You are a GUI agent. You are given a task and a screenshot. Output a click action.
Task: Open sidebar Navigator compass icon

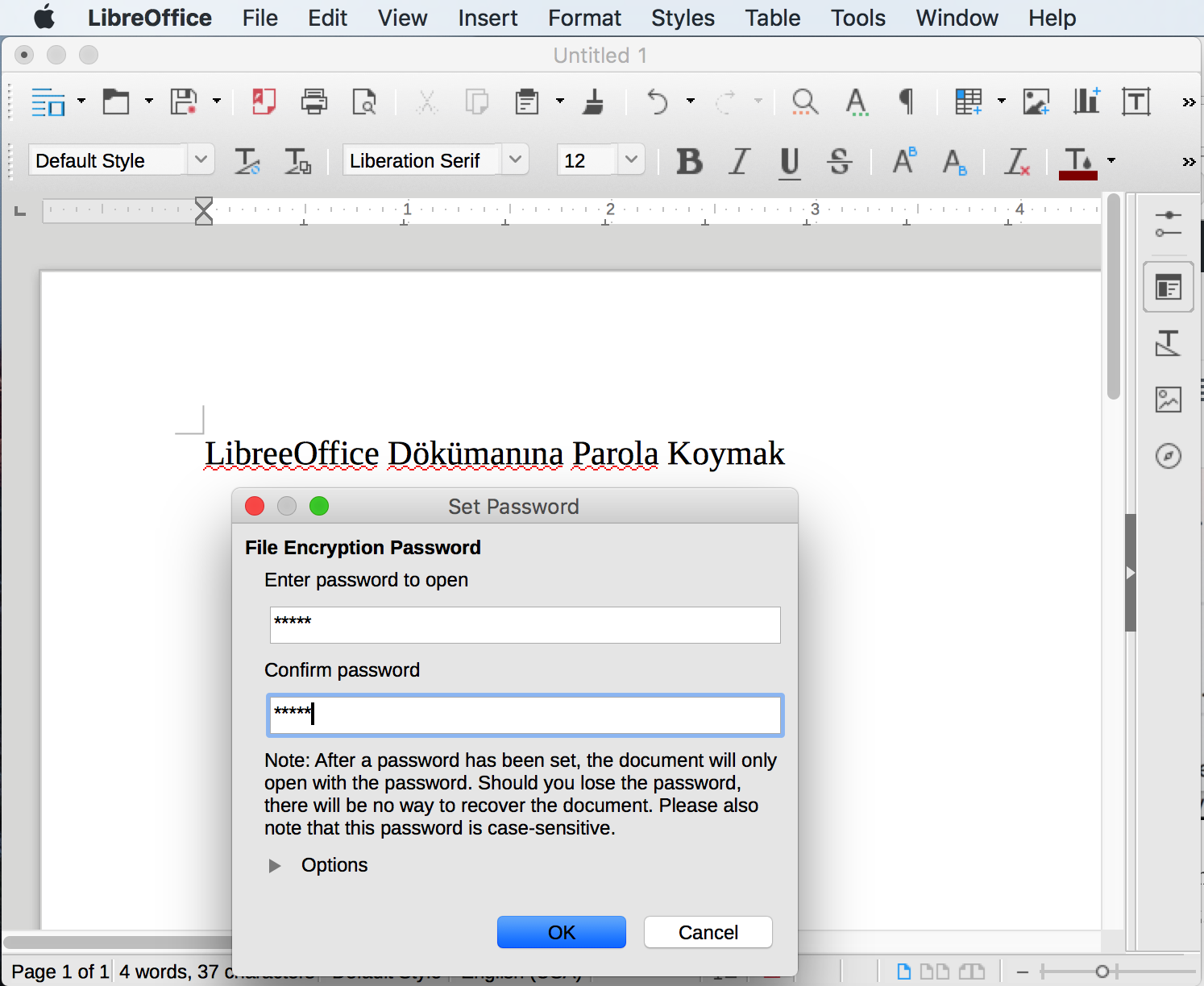pos(1169,456)
